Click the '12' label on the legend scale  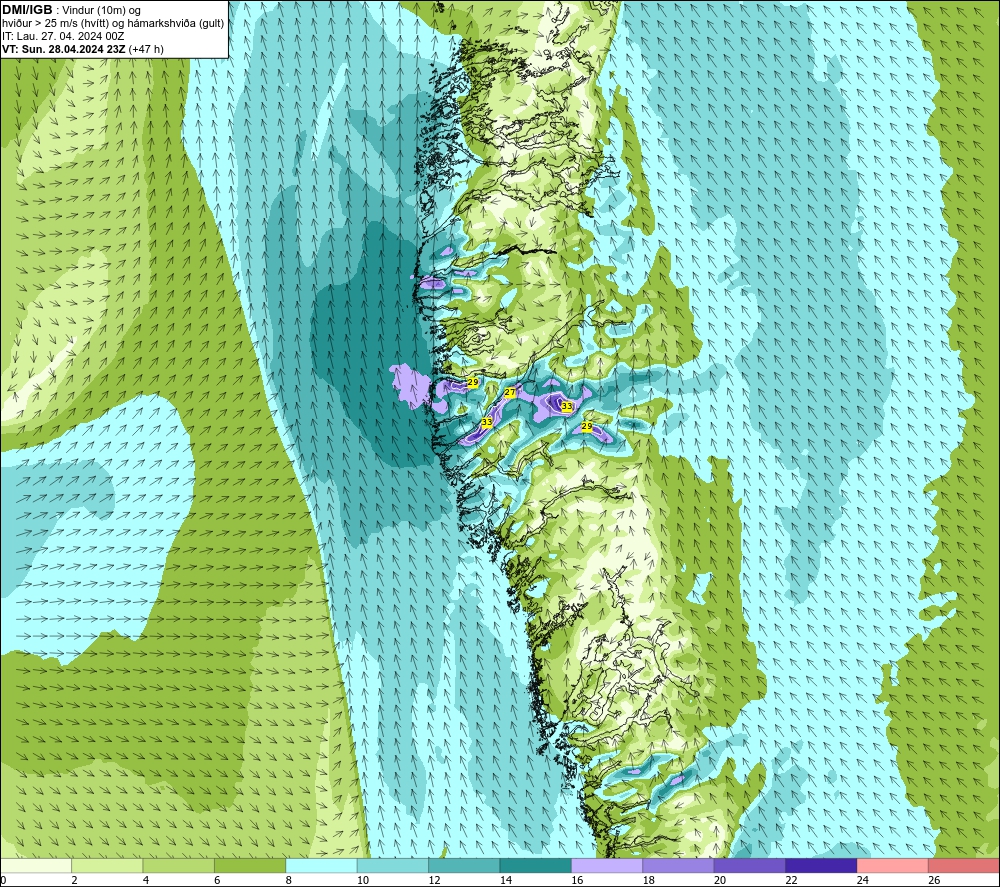point(434,880)
